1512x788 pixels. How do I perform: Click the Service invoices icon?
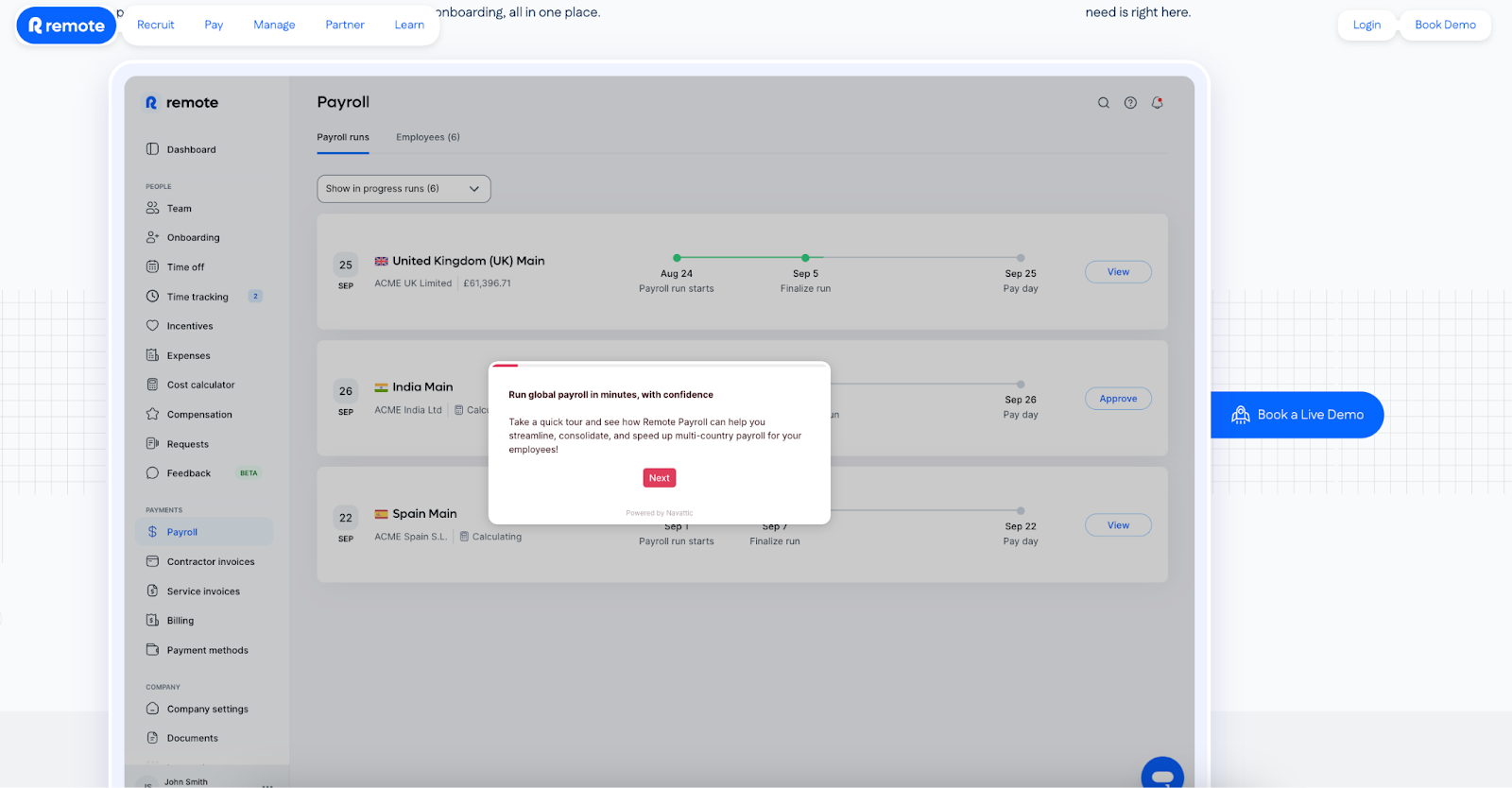tap(152, 591)
